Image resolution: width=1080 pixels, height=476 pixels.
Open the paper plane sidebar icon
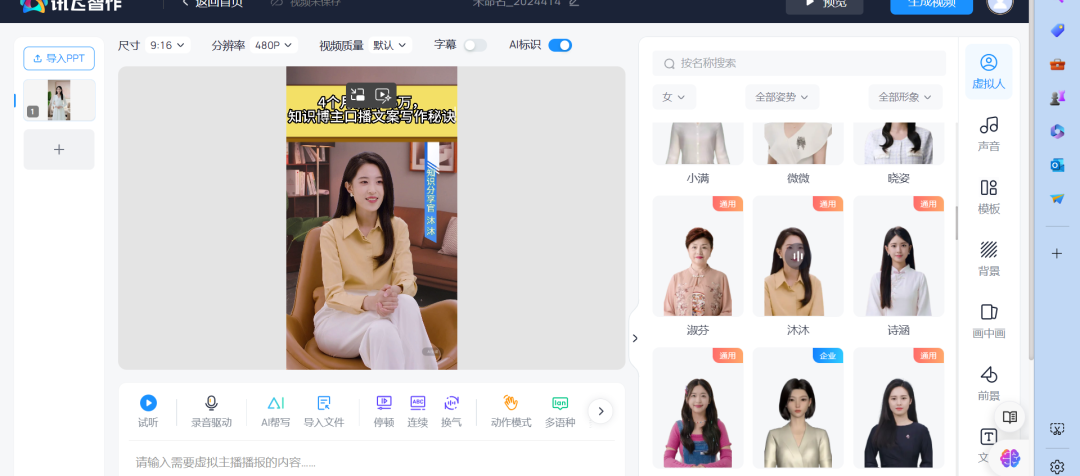[x=1057, y=198]
